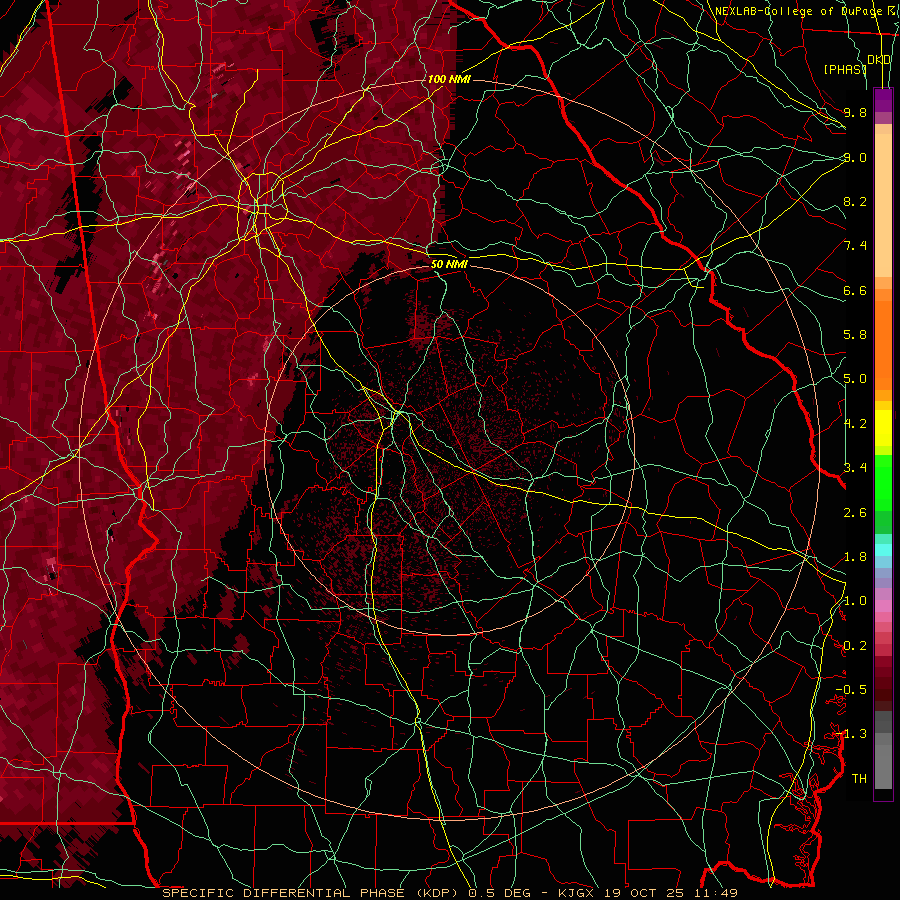The image size is (900, 900).
Task: Click the 1.0 legend value
Action: point(855,601)
